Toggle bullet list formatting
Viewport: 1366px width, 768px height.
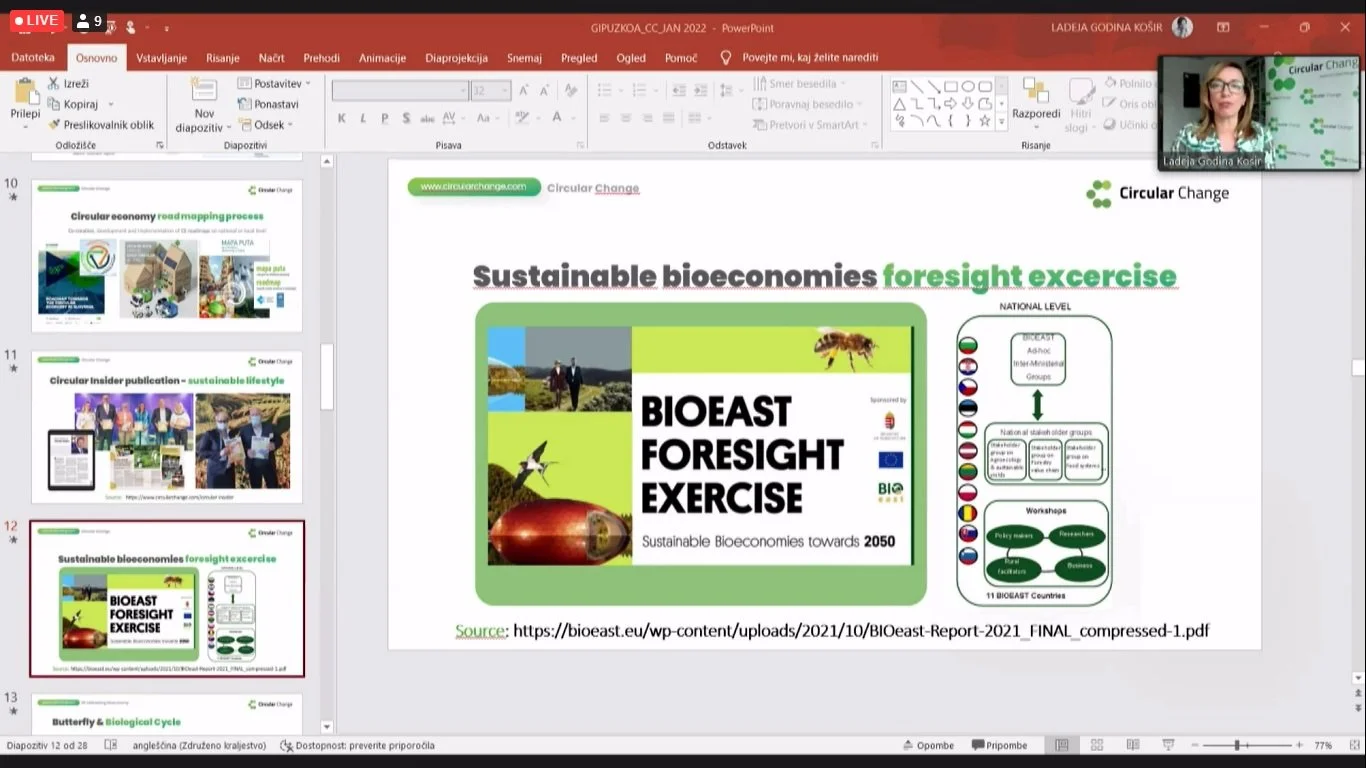coord(607,90)
